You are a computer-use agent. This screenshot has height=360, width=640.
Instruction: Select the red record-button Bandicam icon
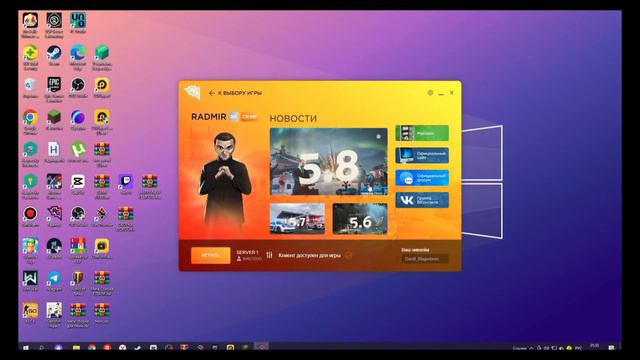(30, 213)
